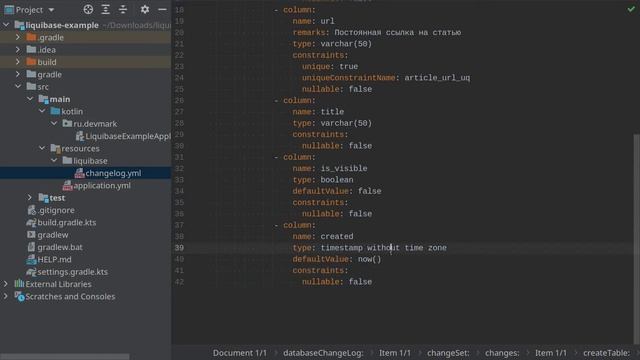Image resolution: width=640 pixels, height=360 pixels.
Task: Expand the build folder arrow
Action: coord(18,62)
